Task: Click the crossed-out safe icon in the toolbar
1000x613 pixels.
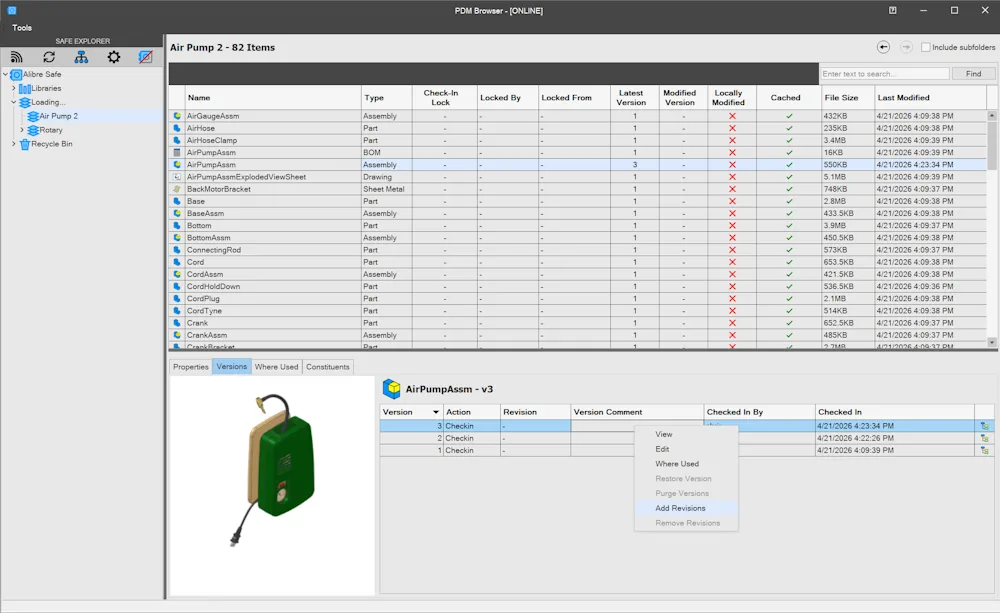Action: tap(145, 57)
